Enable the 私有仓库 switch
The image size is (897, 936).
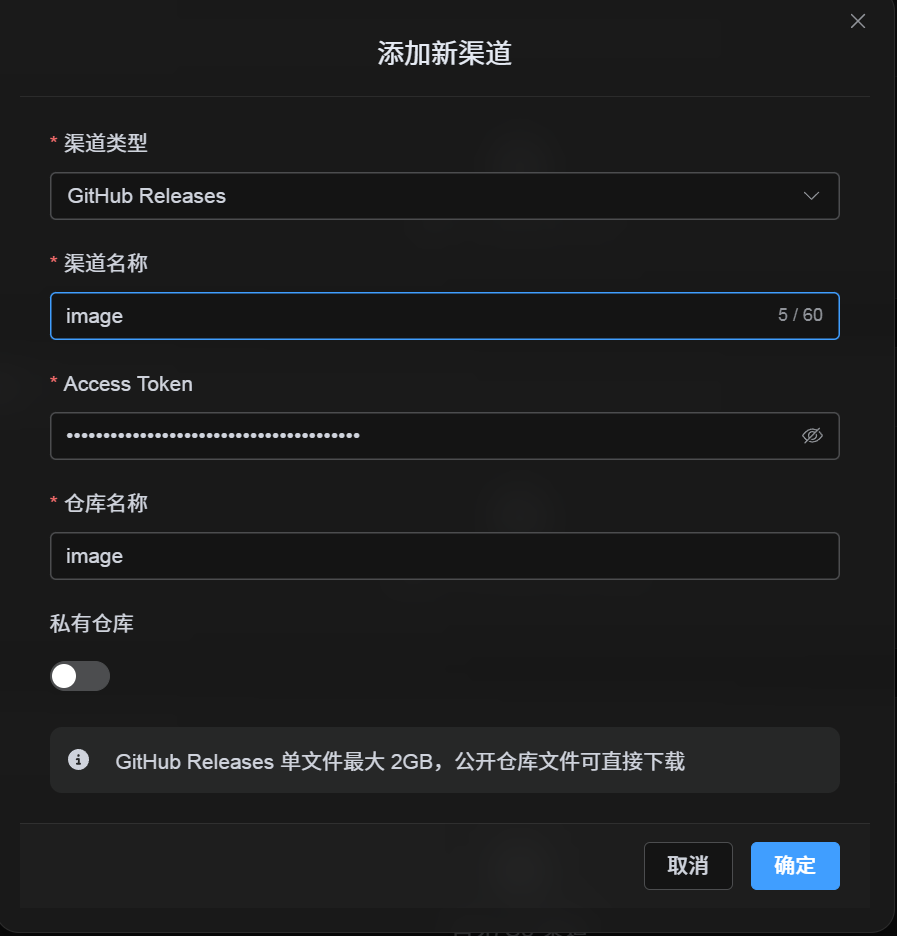click(x=80, y=676)
